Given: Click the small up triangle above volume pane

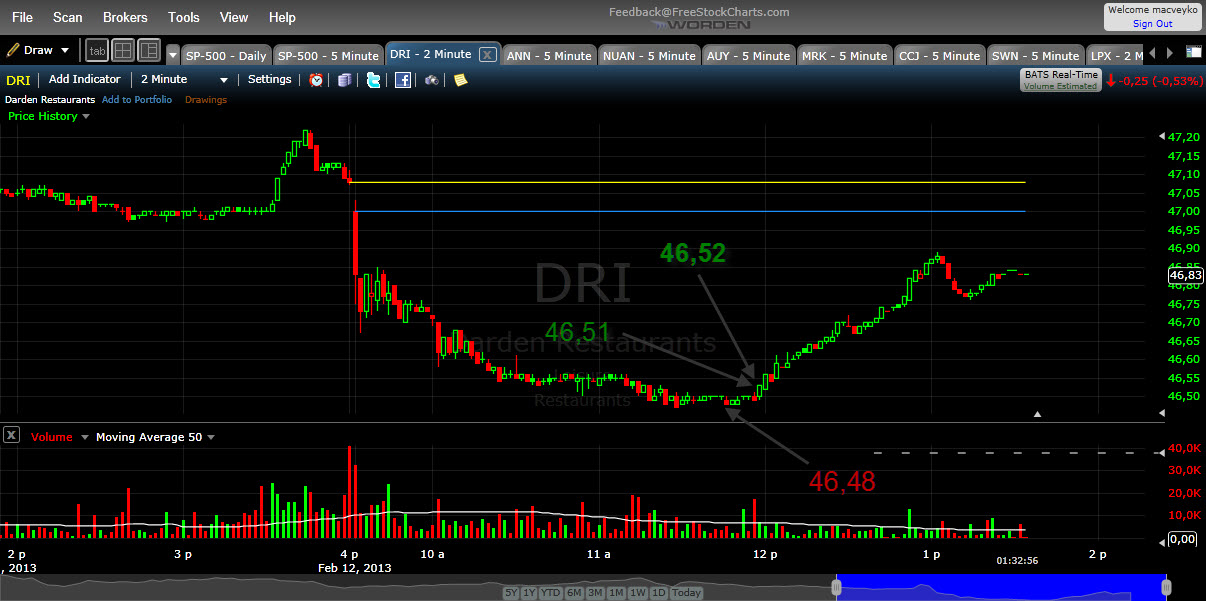Looking at the screenshot, I should (x=1037, y=413).
